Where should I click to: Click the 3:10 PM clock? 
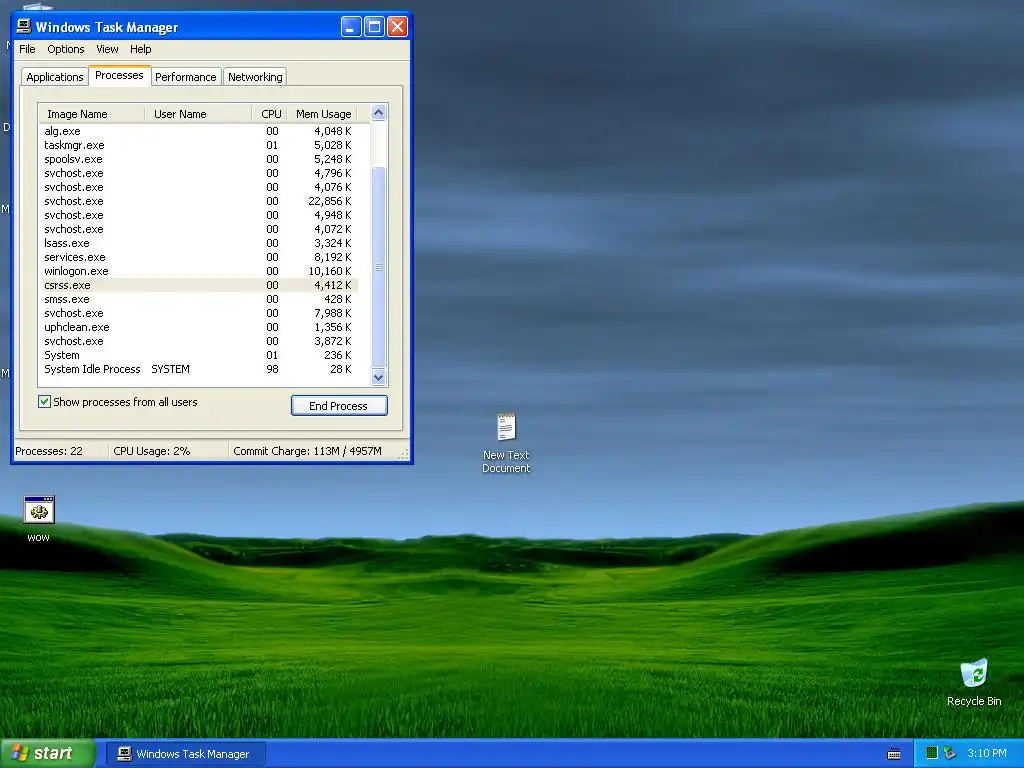(x=987, y=753)
